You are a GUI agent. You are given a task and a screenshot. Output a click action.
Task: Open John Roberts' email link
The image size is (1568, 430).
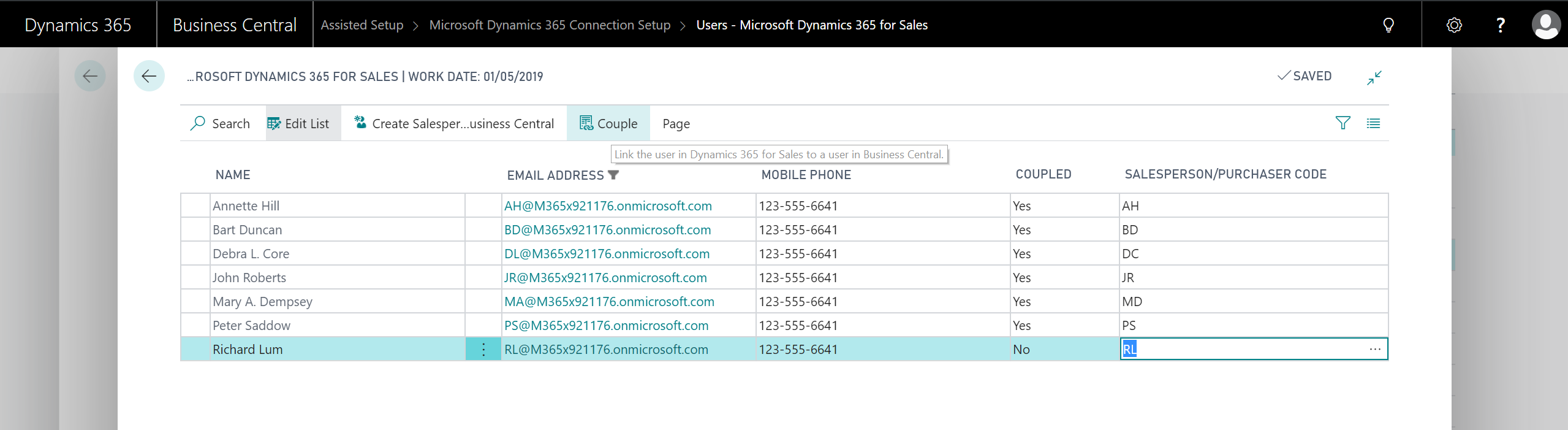pos(605,278)
